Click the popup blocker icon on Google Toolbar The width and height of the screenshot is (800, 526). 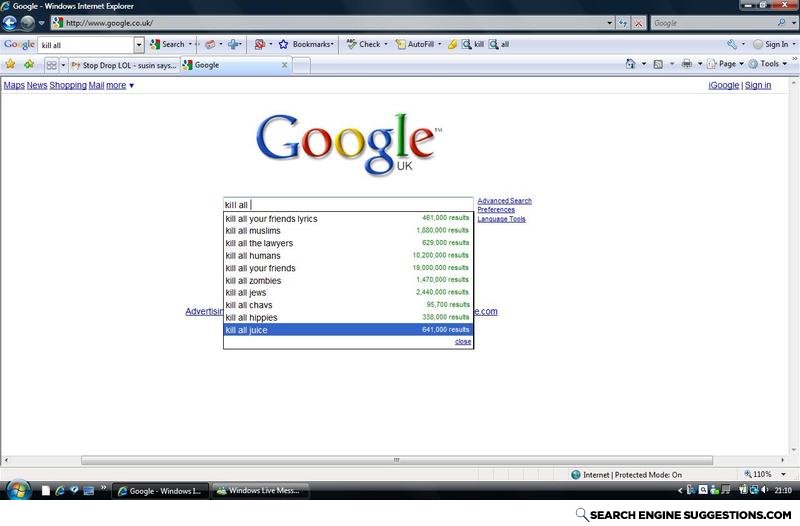click(x=260, y=44)
